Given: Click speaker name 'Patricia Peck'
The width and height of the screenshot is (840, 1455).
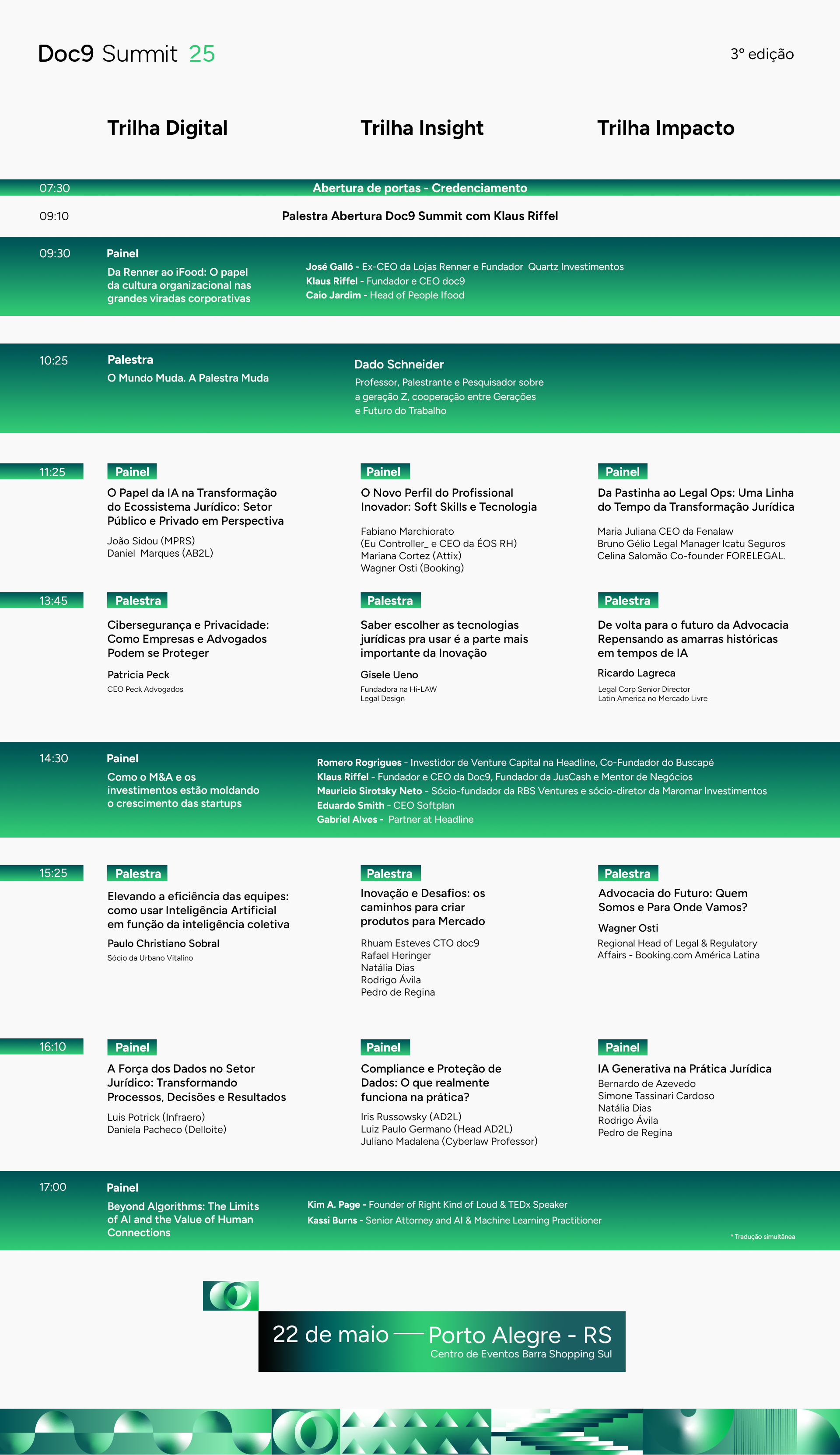Looking at the screenshot, I should [x=138, y=674].
